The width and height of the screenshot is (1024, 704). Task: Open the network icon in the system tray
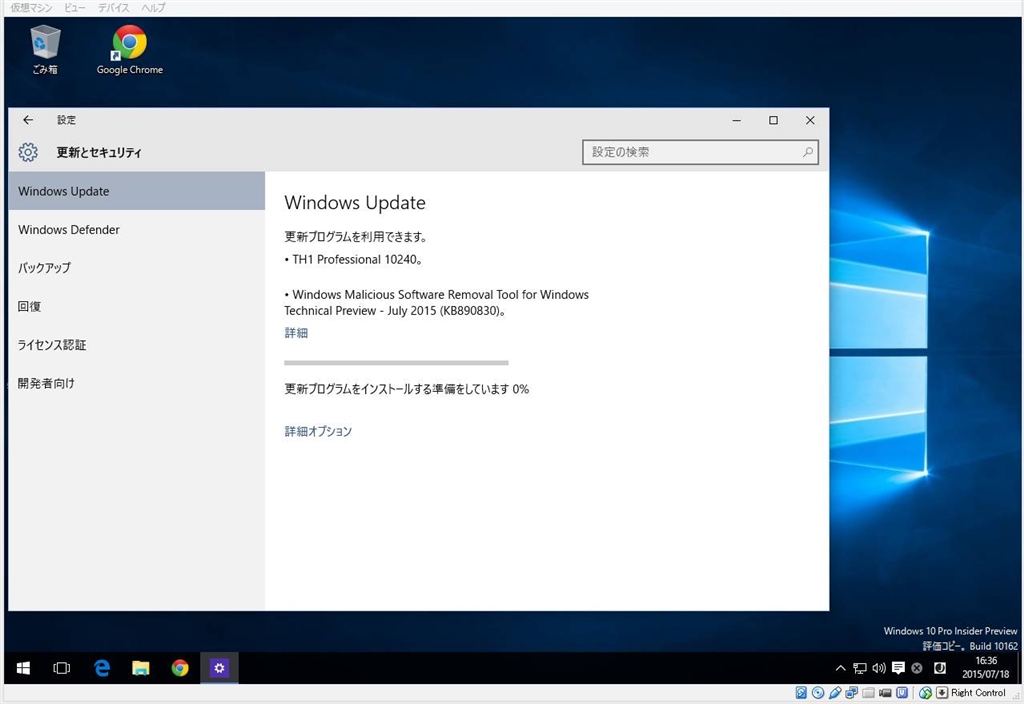(x=859, y=668)
